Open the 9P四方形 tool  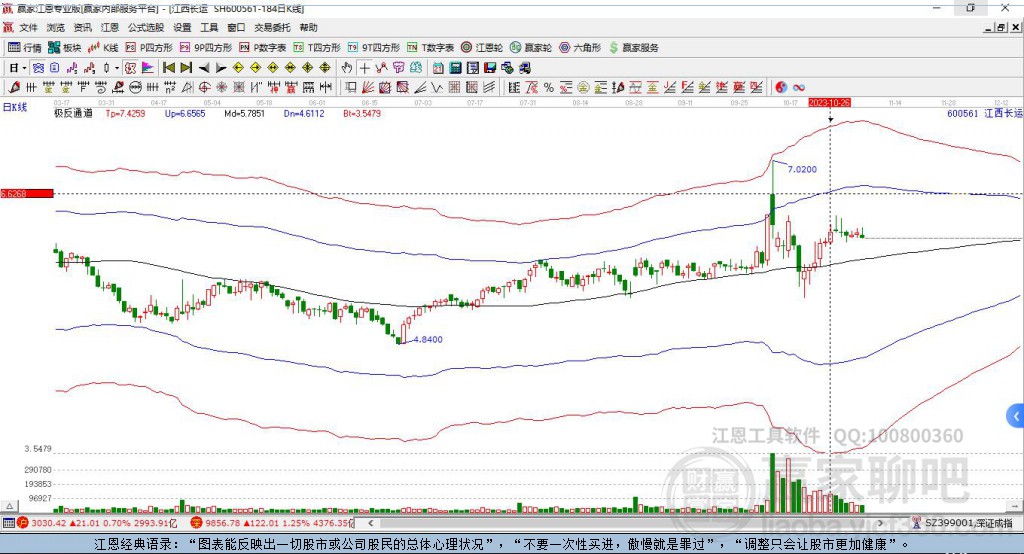coord(206,48)
